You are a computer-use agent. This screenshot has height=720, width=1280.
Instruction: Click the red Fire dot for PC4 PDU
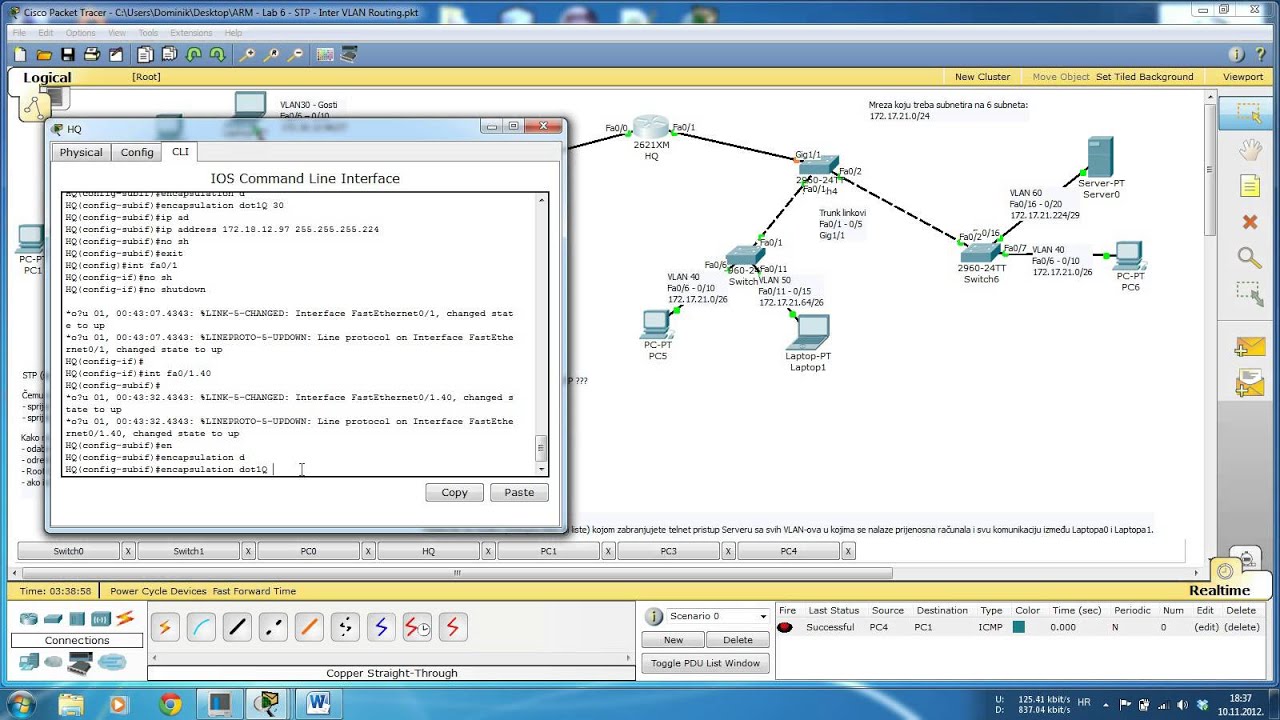point(785,627)
